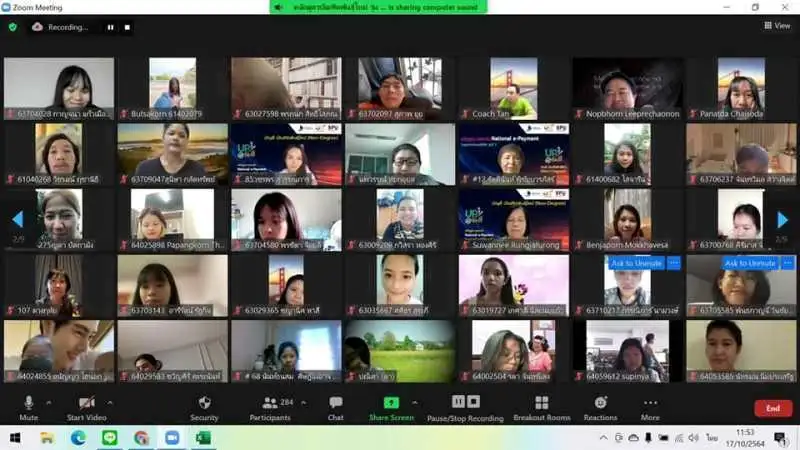Click Pause/Stop Recording control
This screenshot has width=800, height=450.
click(x=465, y=406)
